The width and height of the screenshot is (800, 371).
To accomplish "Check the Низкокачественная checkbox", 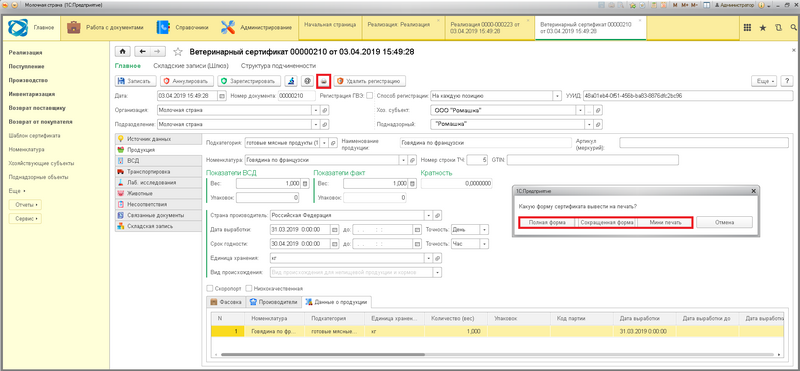I will (249, 288).
